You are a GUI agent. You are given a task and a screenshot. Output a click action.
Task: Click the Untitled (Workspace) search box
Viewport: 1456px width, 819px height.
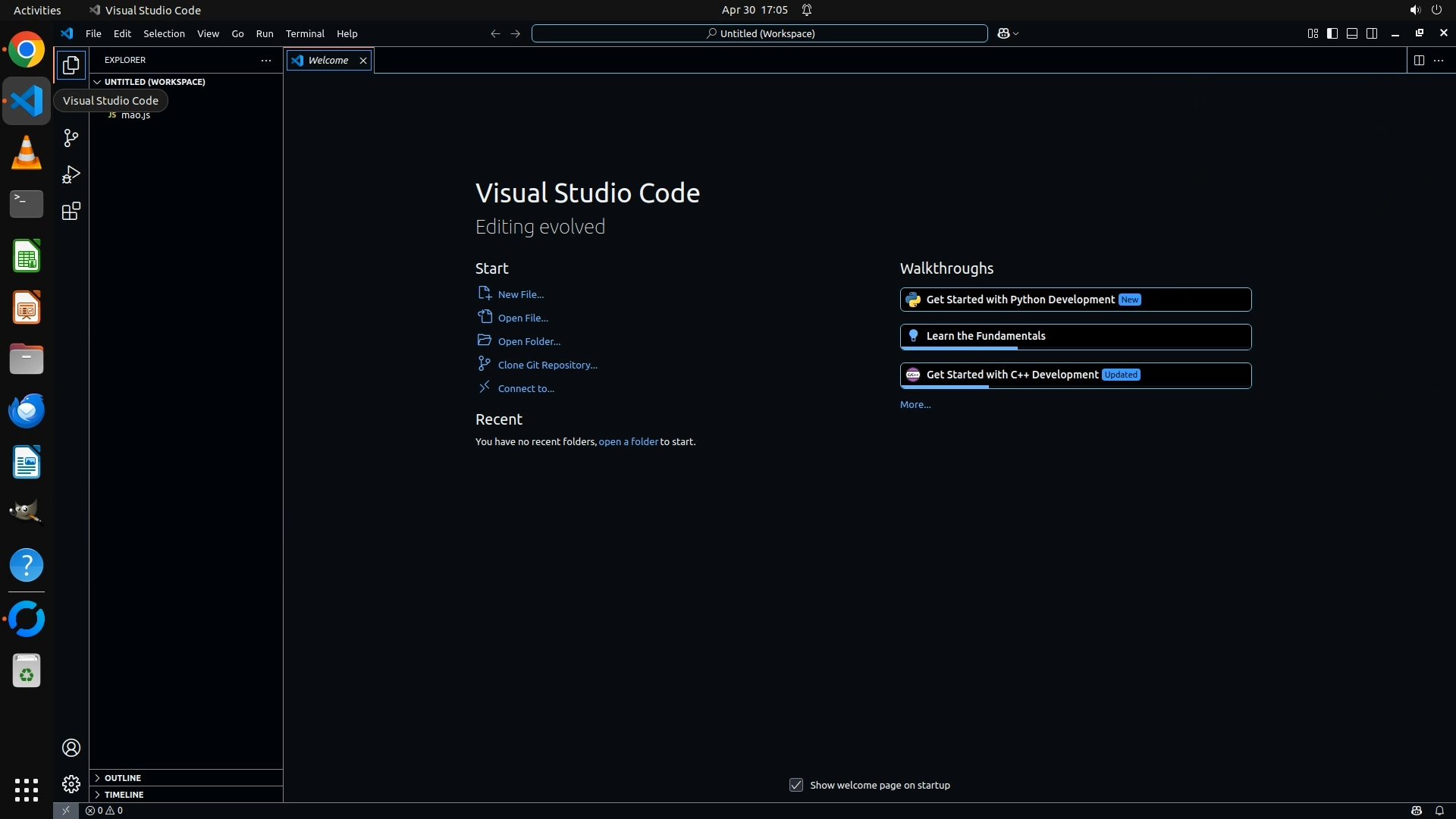pos(759,33)
